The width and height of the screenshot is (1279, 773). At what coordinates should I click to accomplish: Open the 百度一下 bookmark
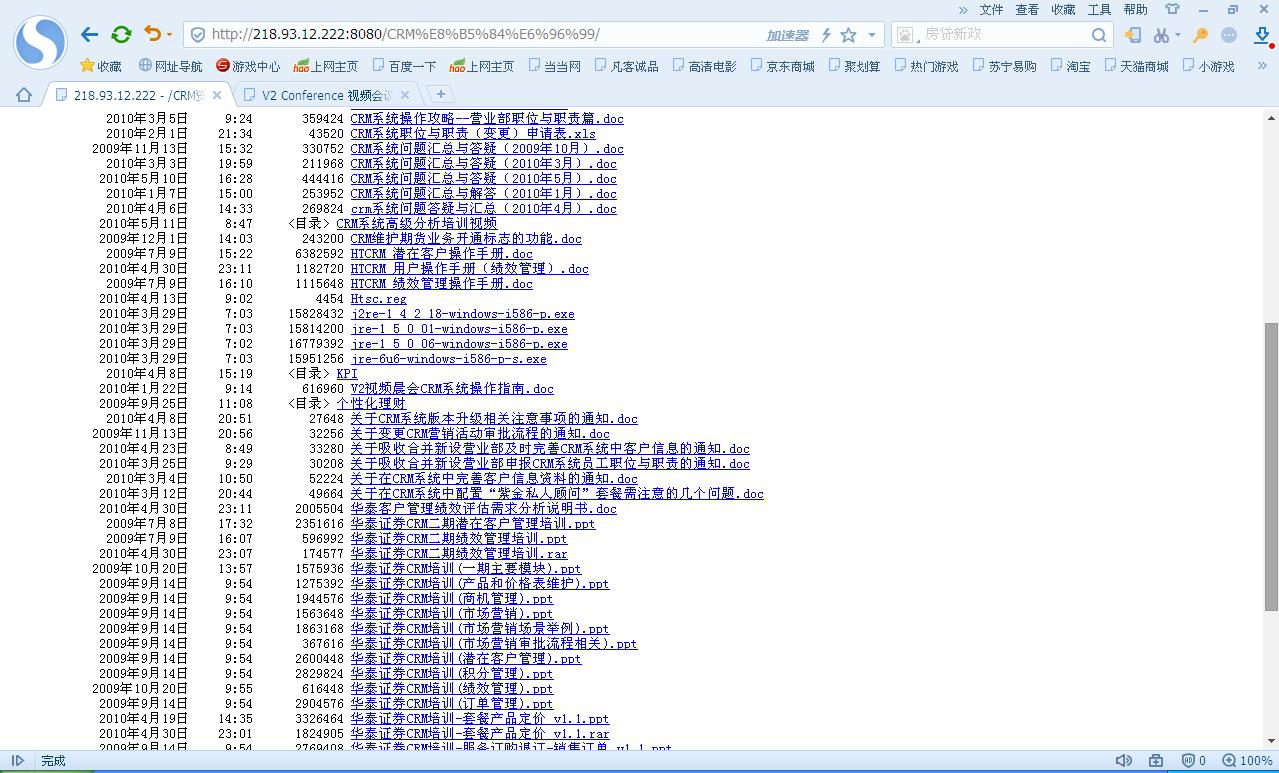pos(404,66)
